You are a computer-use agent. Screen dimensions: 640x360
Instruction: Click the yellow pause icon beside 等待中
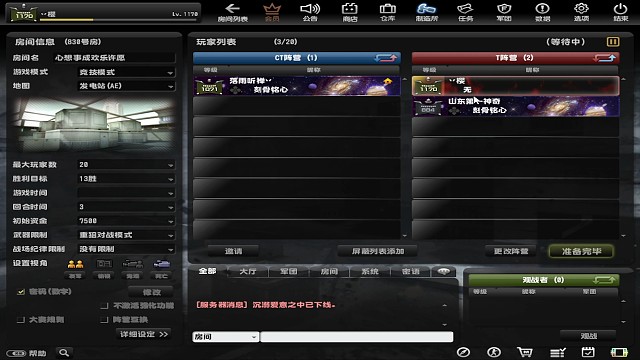click(613, 42)
